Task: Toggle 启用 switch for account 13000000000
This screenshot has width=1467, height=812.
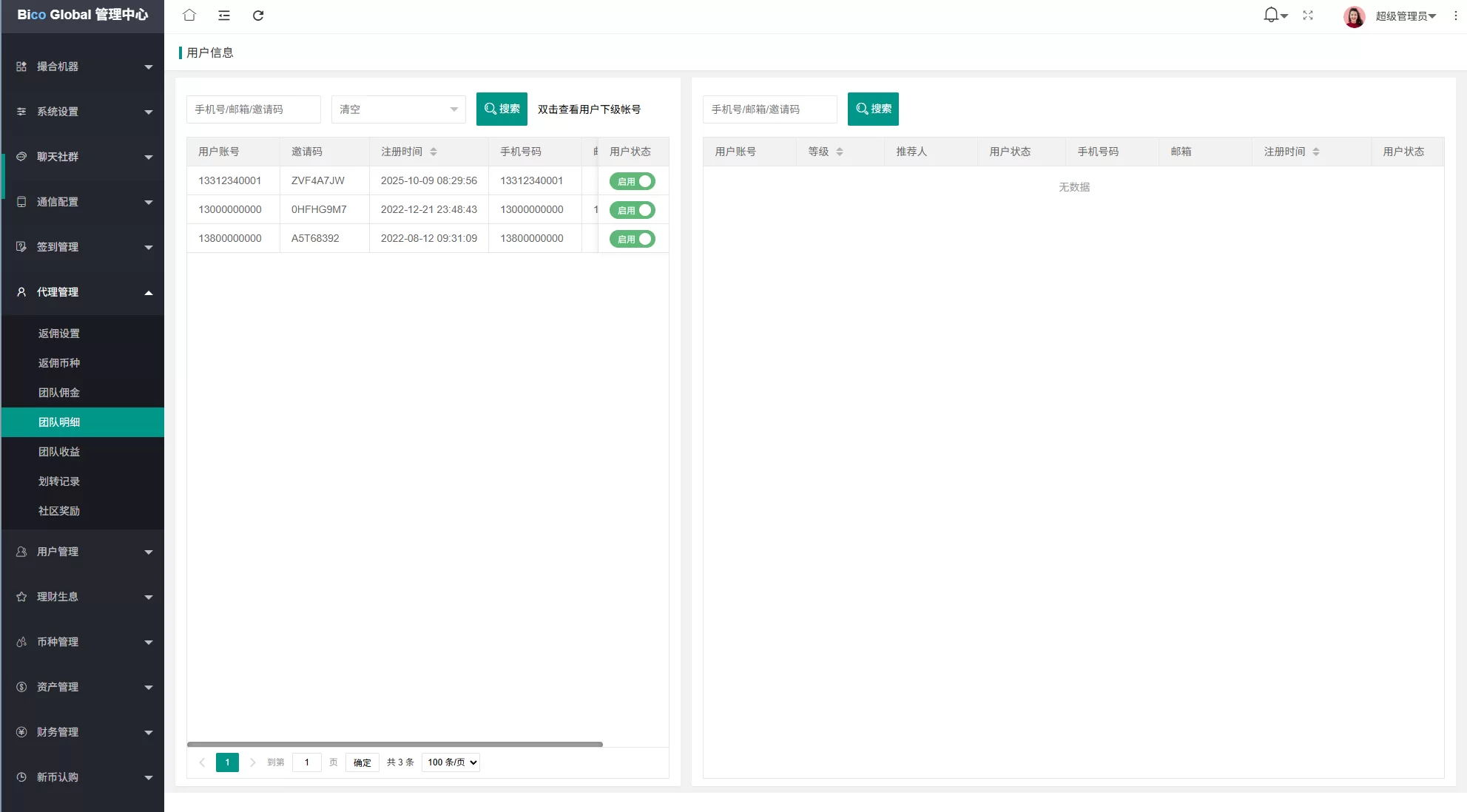Action: (x=633, y=210)
